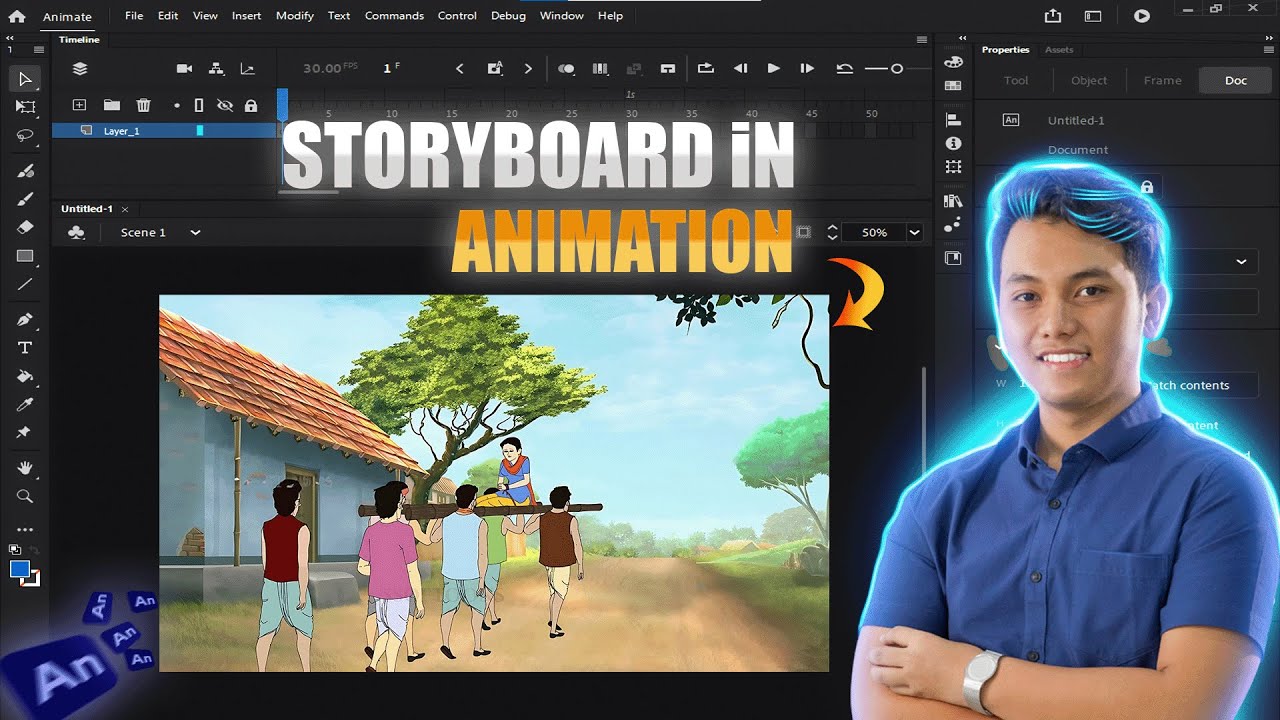Select the Text tool
The width and height of the screenshot is (1280, 720).
click(25, 348)
